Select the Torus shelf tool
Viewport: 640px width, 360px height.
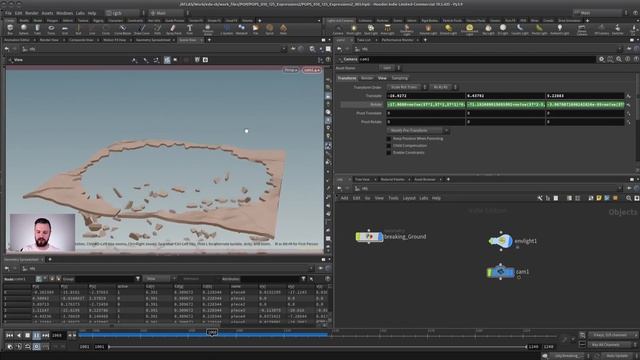coord(51,29)
